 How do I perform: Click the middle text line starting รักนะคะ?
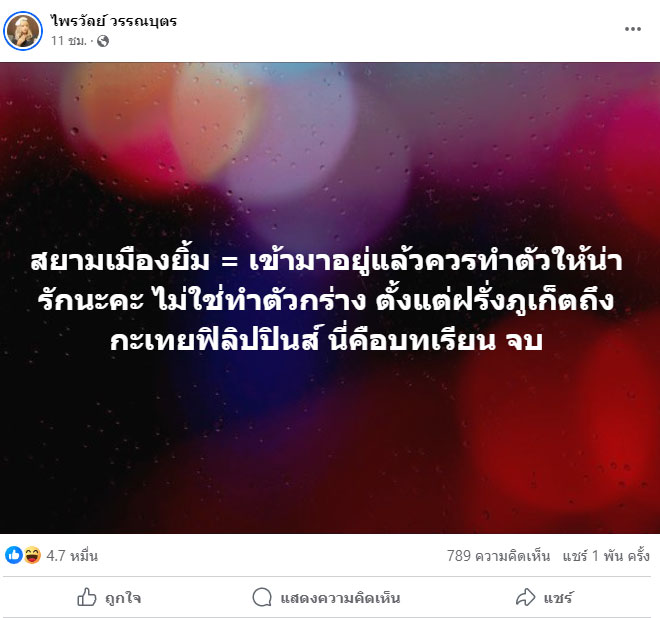coord(326,301)
